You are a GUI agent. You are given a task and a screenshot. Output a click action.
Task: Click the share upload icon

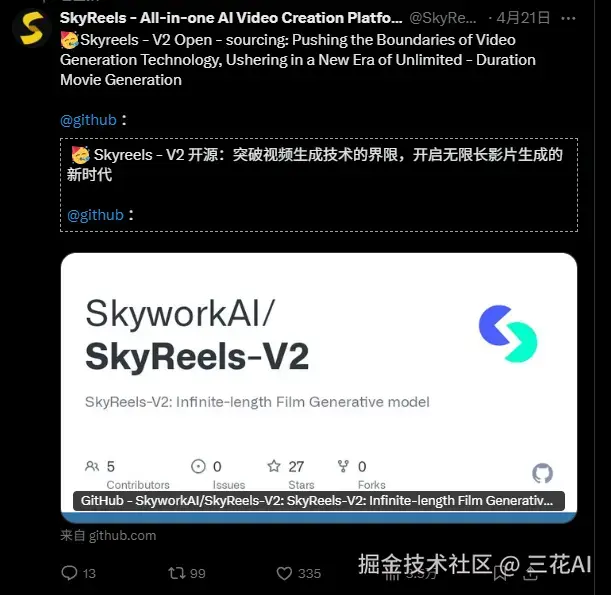point(530,574)
